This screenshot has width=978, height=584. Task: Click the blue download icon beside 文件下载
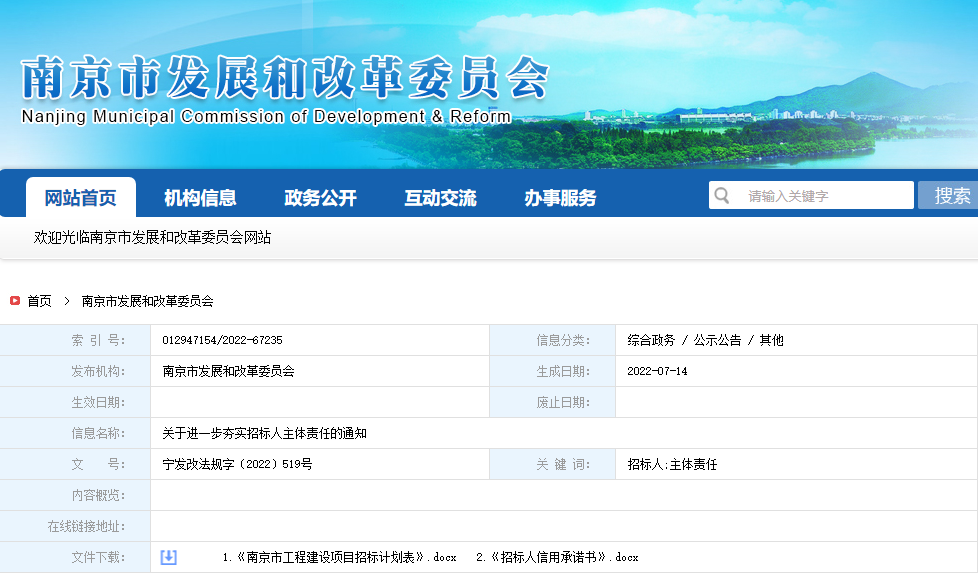(x=168, y=557)
